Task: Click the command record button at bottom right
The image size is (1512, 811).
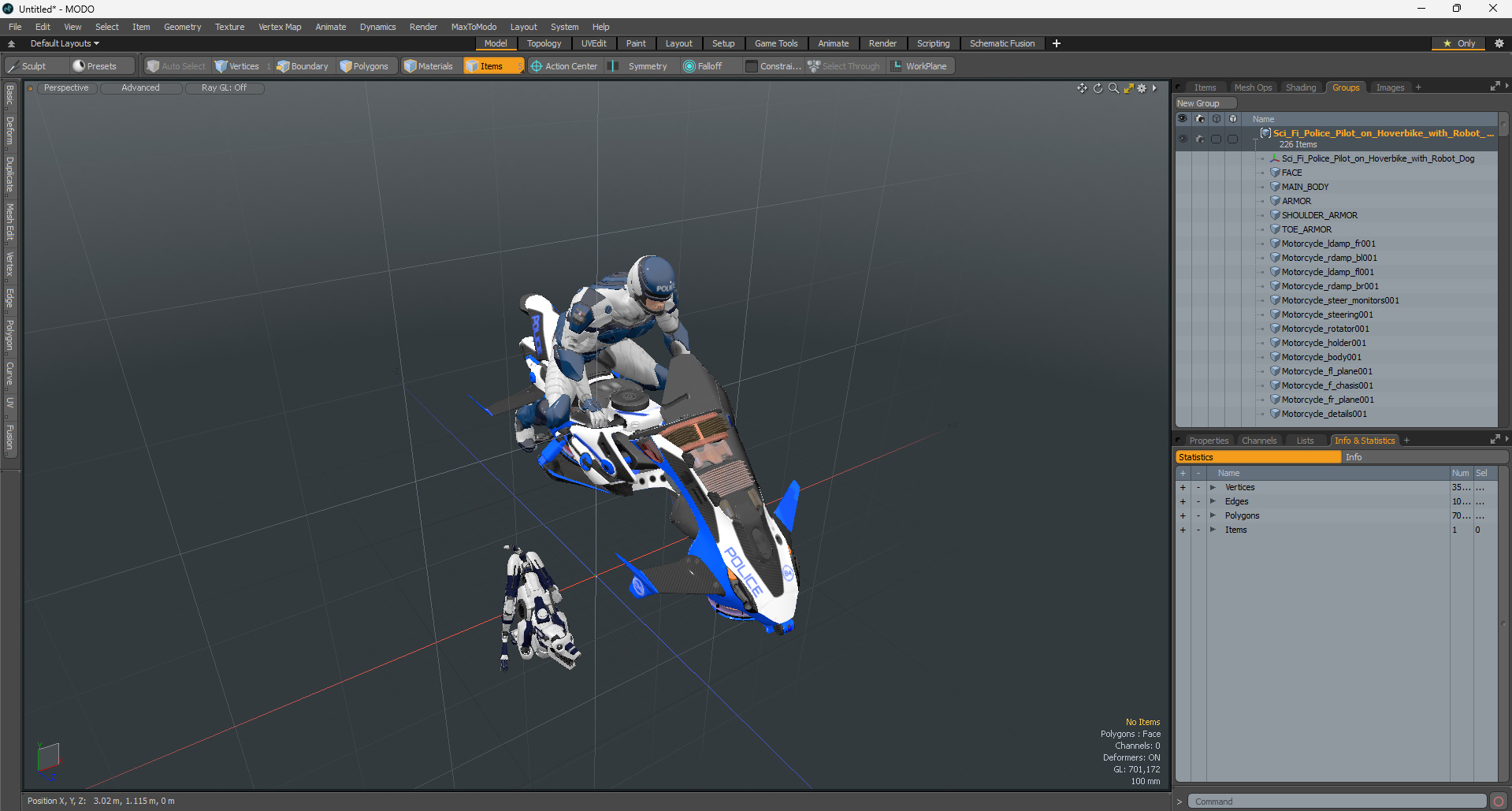Action: [x=1499, y=802]
